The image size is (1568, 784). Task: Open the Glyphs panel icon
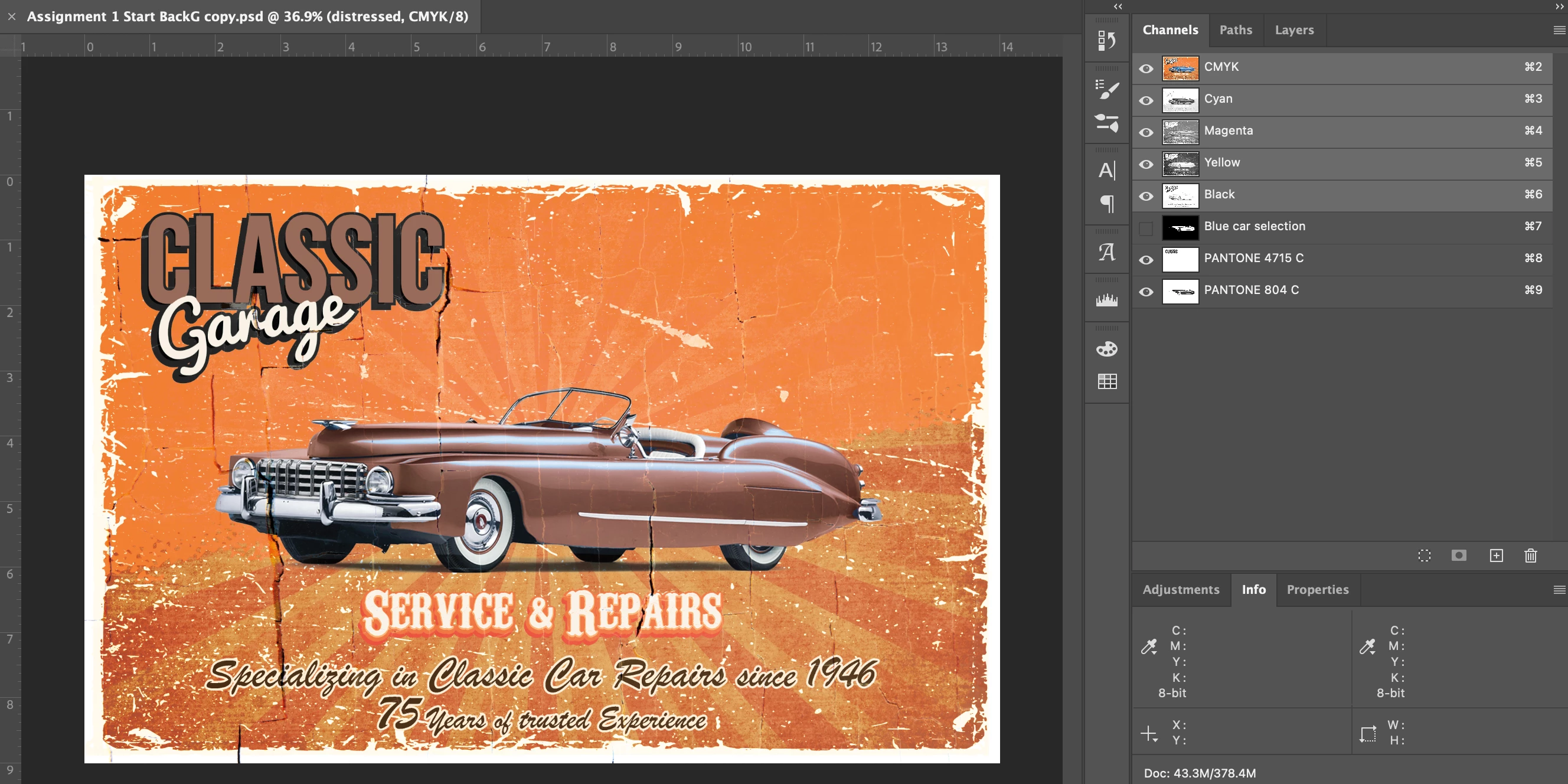coord(1106,252)
